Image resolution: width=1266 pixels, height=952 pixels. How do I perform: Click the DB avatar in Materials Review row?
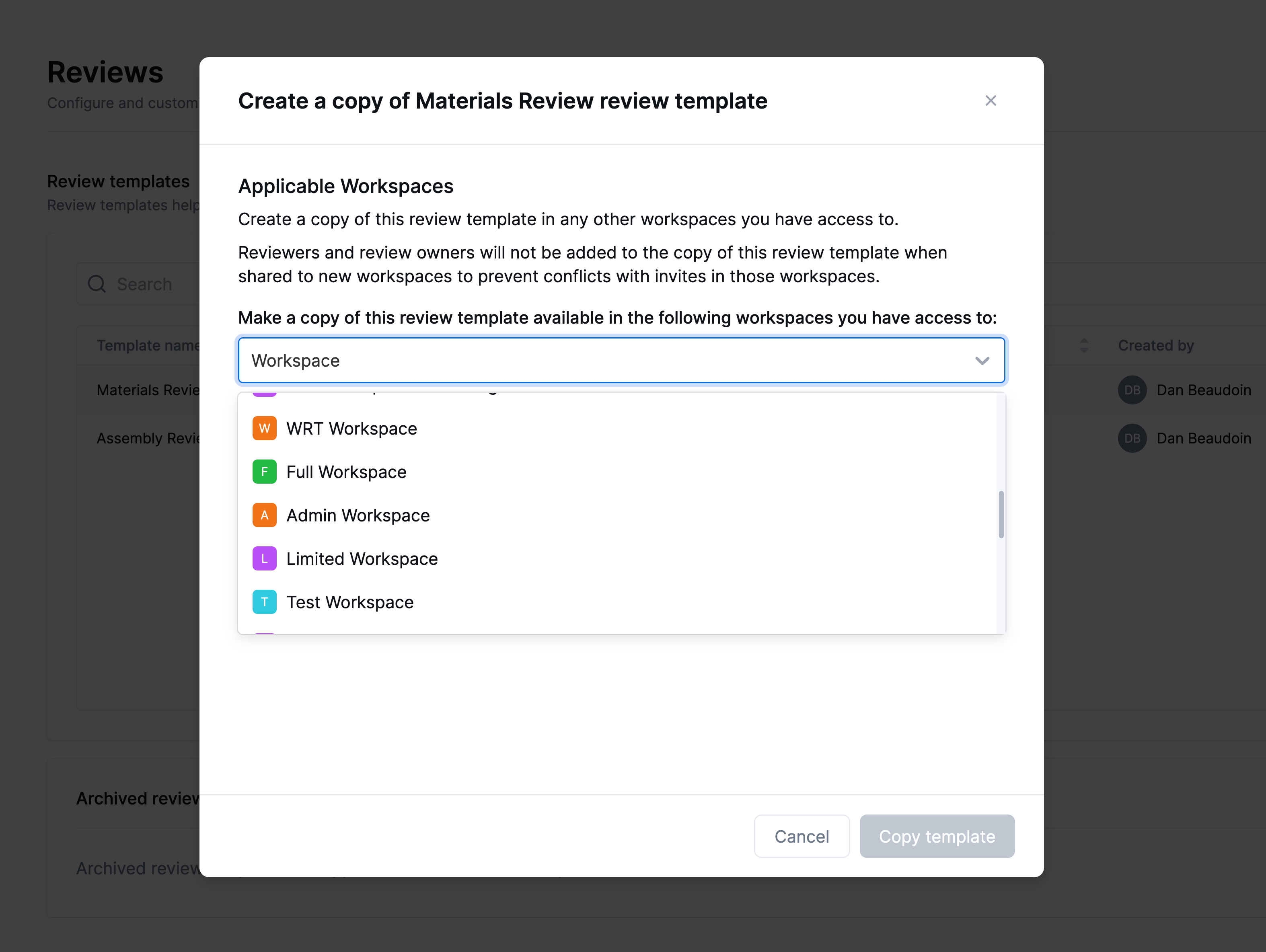tap(1132, 390)
